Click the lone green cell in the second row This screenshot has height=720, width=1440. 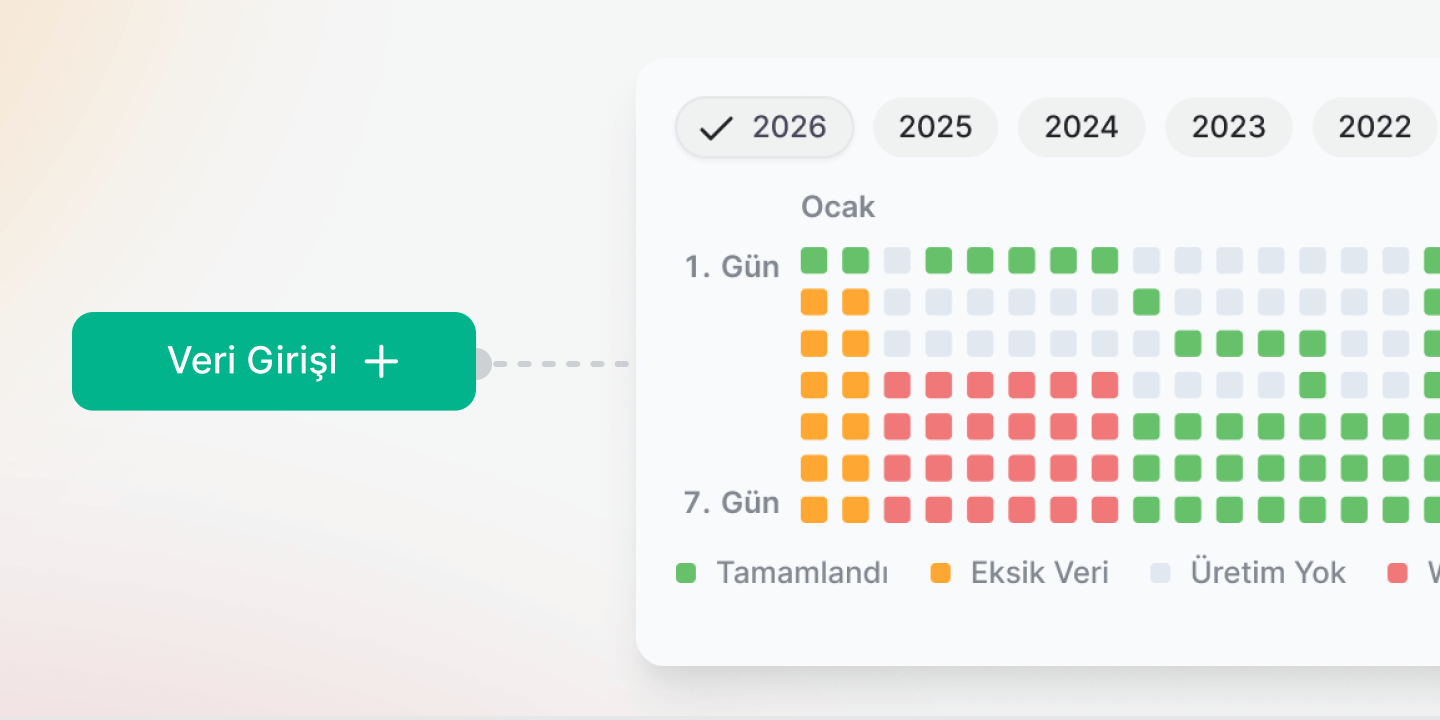(x=1145, y=301)
